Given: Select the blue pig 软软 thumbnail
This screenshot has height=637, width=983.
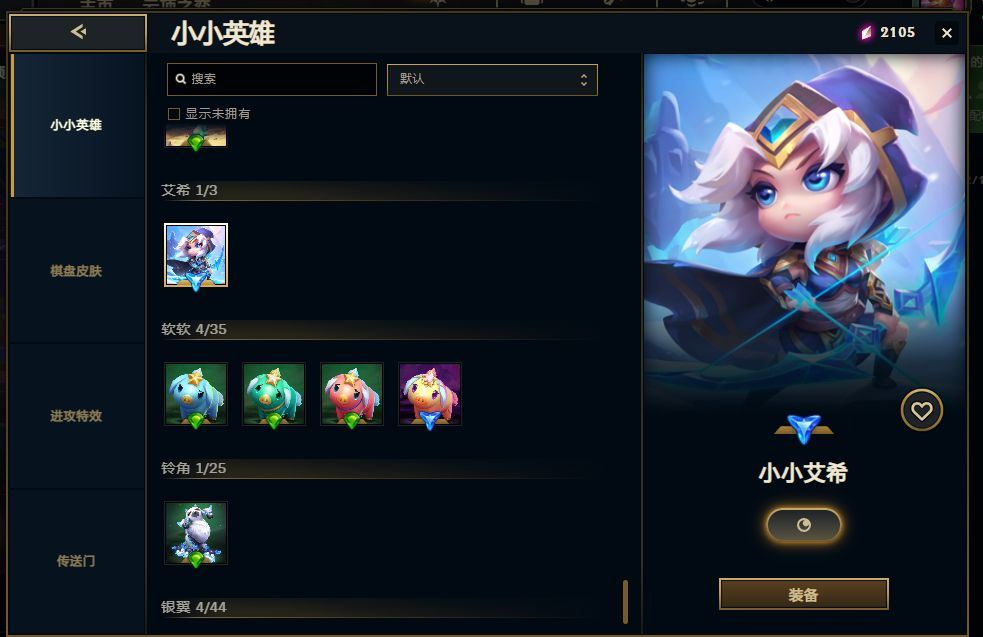Looking at the screenshot, I should coord(196,394).
